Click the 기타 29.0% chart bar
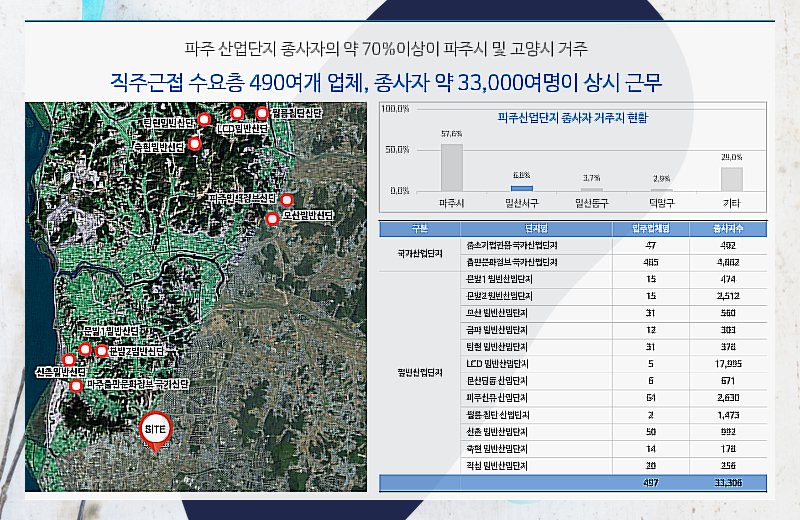Screen dimensions: 800x520 732,179
